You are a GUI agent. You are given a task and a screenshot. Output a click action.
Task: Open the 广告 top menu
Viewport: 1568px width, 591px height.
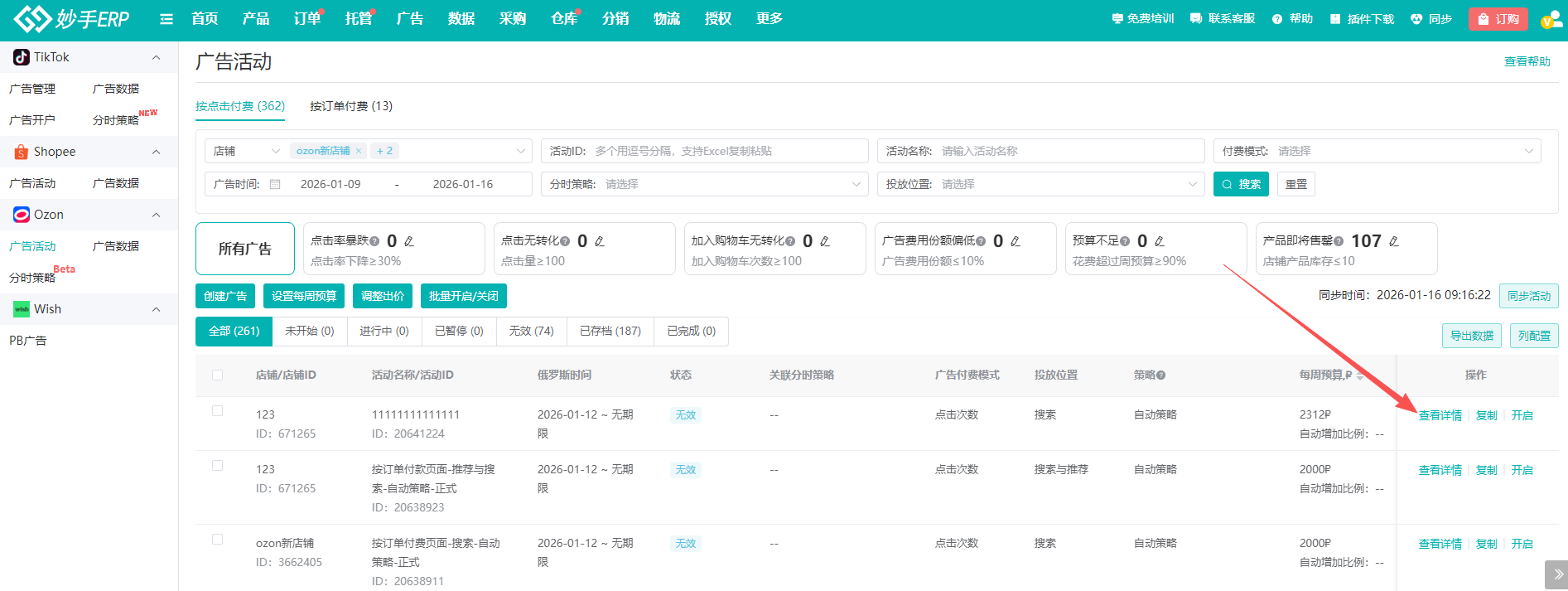[x=410, y=19]
